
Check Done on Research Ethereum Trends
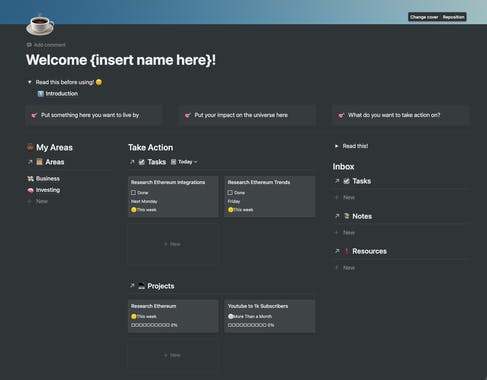(230, 193)
